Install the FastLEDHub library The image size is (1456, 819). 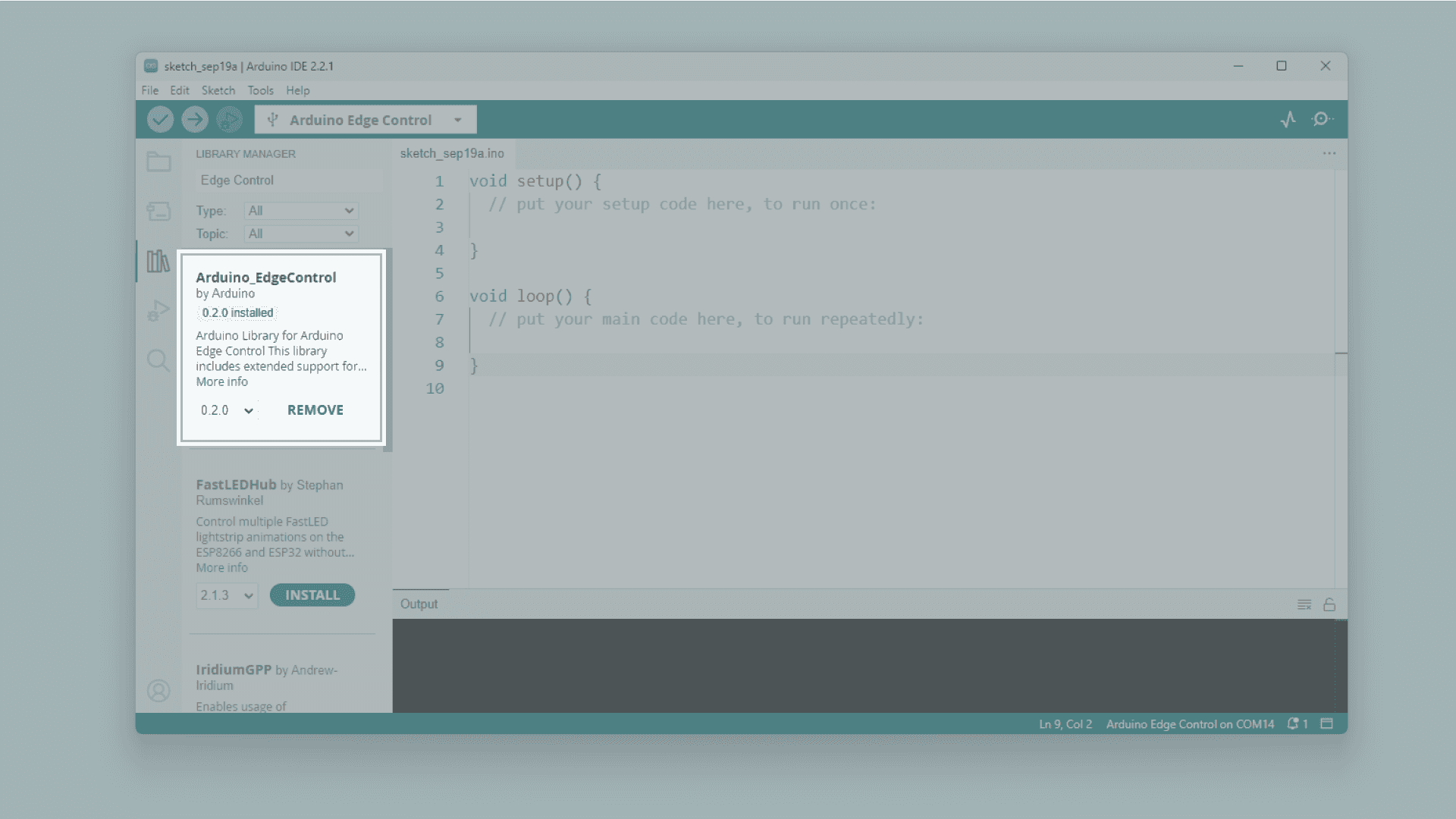(312, 595)
